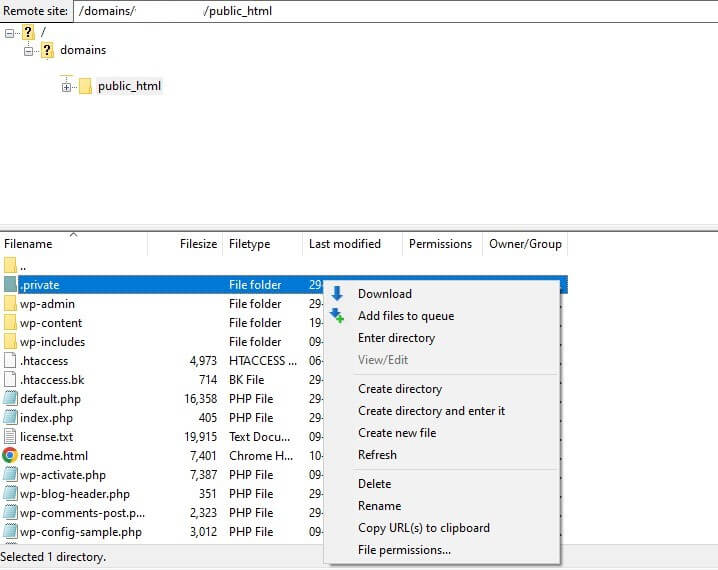The width and height of the screenshot is (718, 570).
Task: Select the default.php filename
Action: pyautogui.click(x=50, y=399)
